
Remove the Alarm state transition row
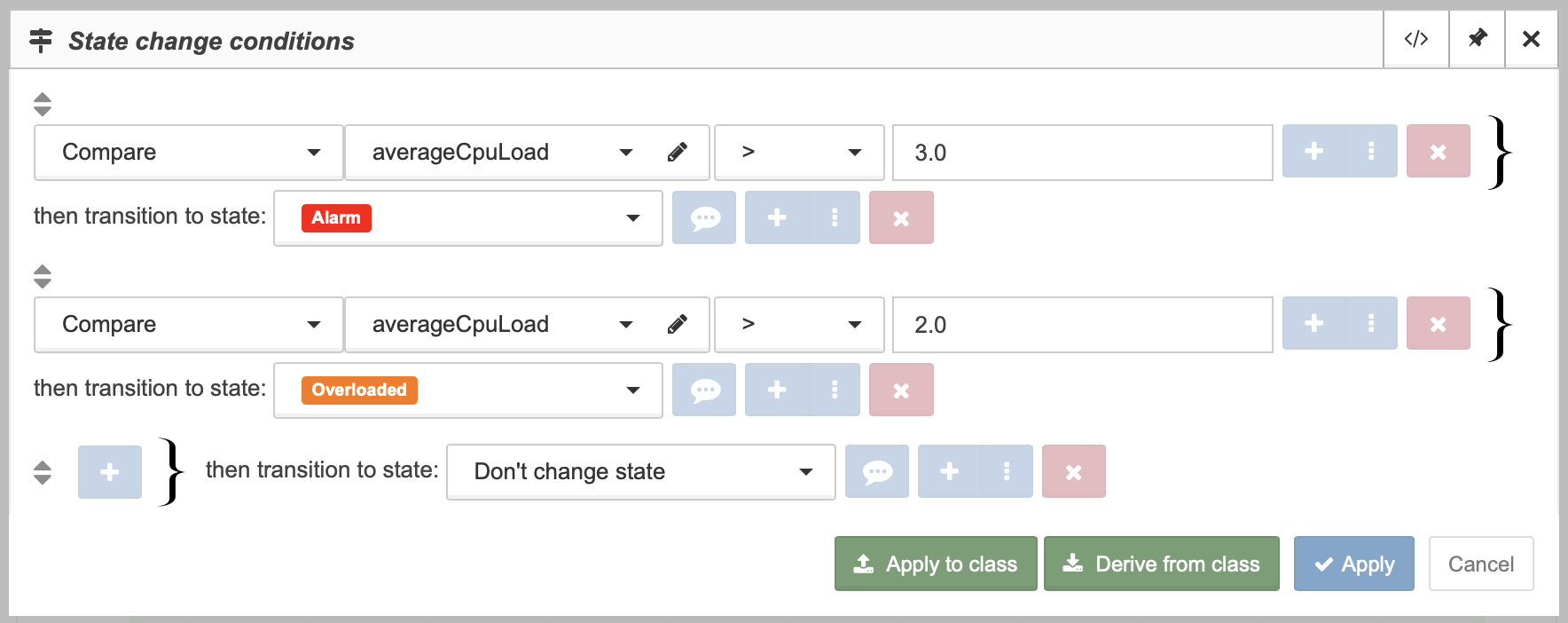click(x=901, y=217)
